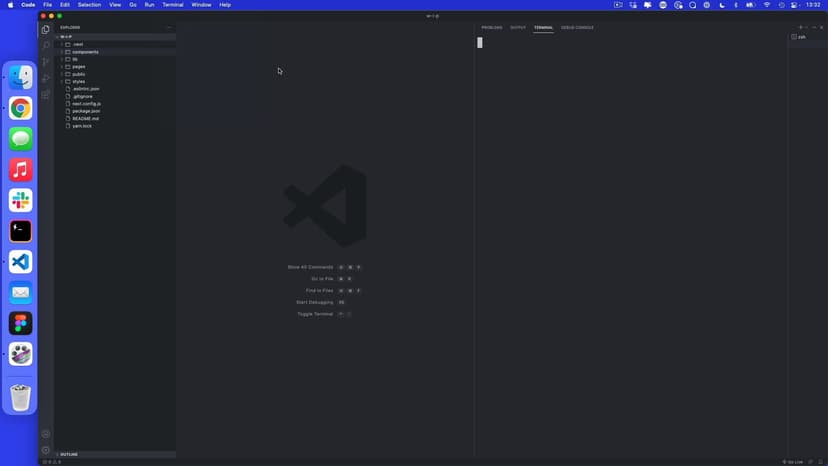Open the Source Control view
The width and height of the screenshot is (828, 466).
[x=46, y=62]
